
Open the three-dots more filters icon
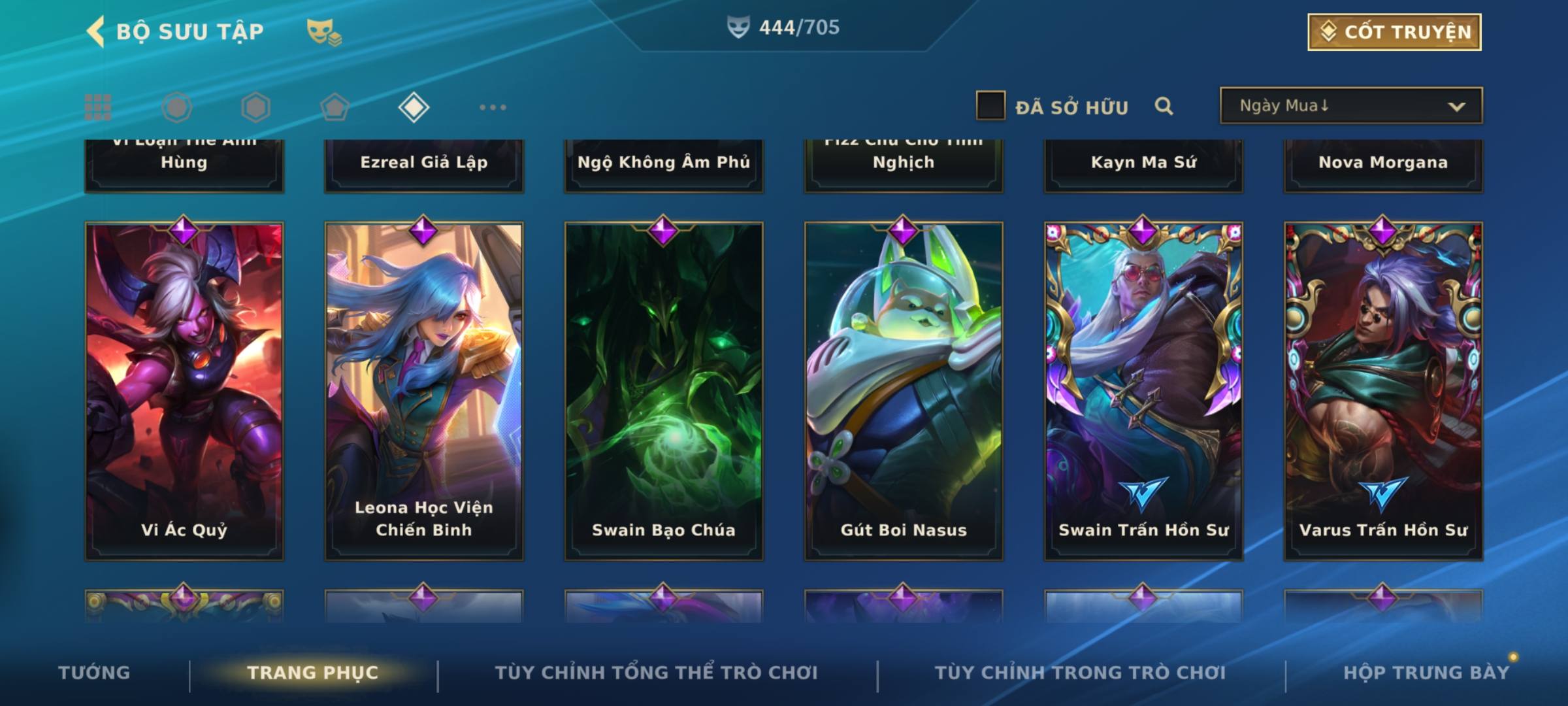pyautogui.click(x=493, y=107)
